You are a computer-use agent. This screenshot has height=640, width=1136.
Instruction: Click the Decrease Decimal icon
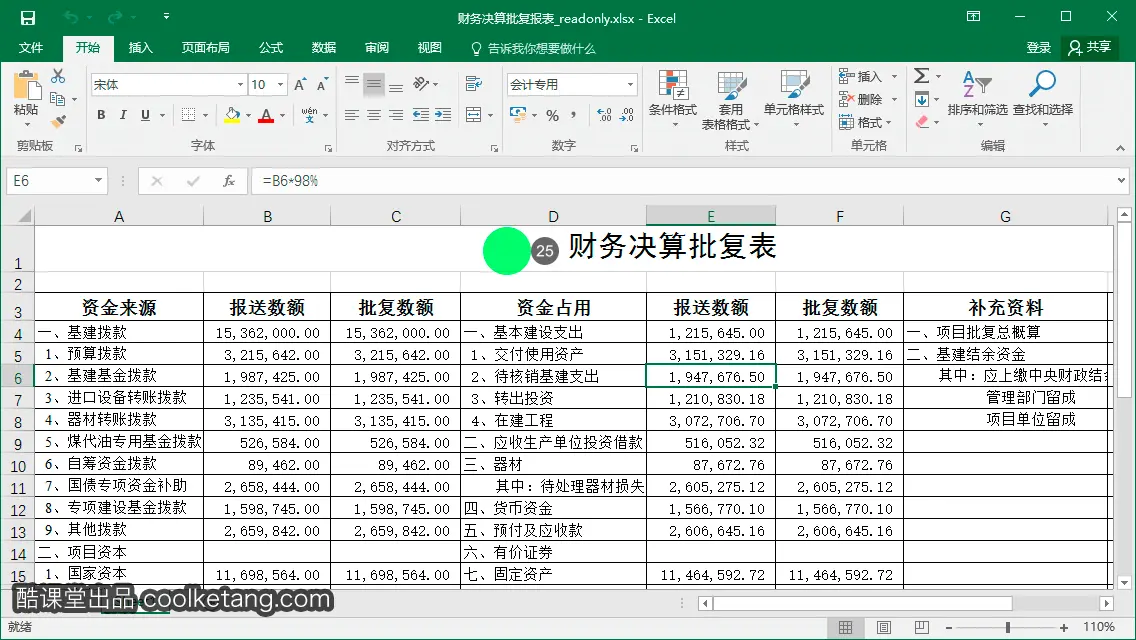pos(627,115)
